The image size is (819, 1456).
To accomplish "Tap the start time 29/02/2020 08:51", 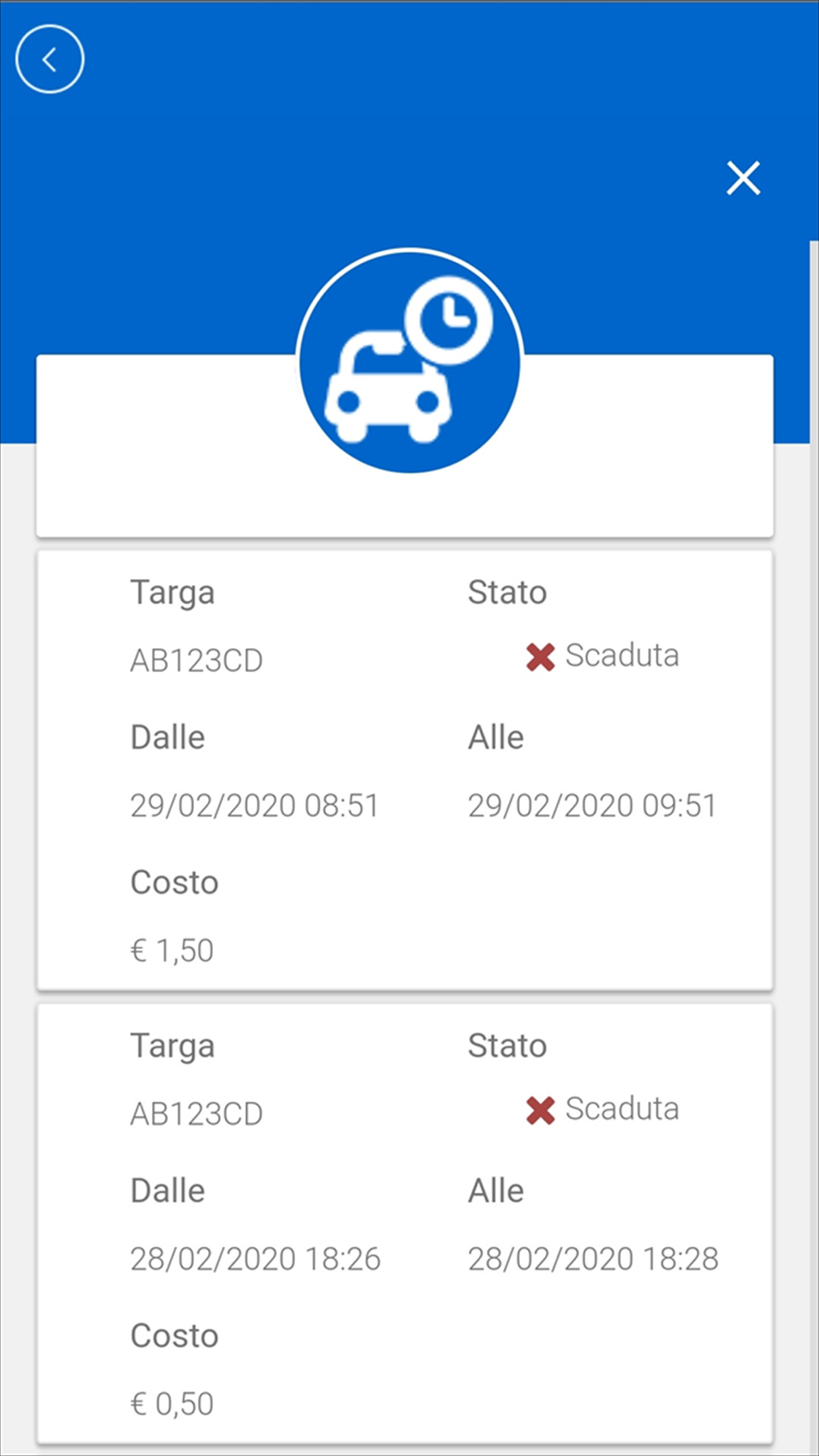I will click(254, 806).
